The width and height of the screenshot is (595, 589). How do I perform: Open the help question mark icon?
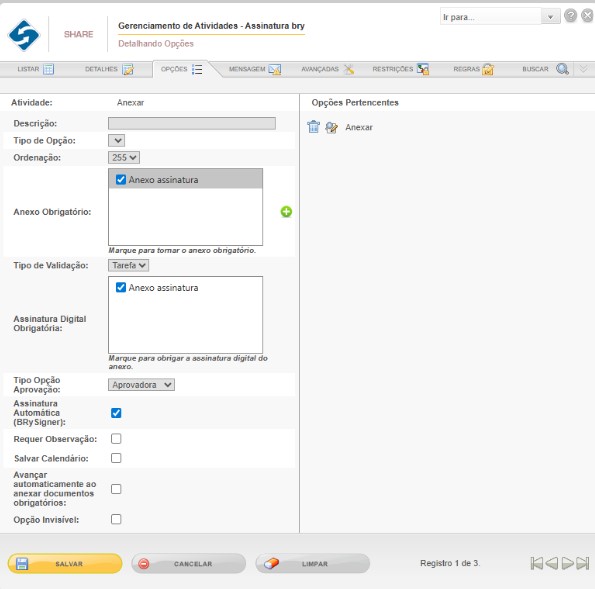(570, 16)
